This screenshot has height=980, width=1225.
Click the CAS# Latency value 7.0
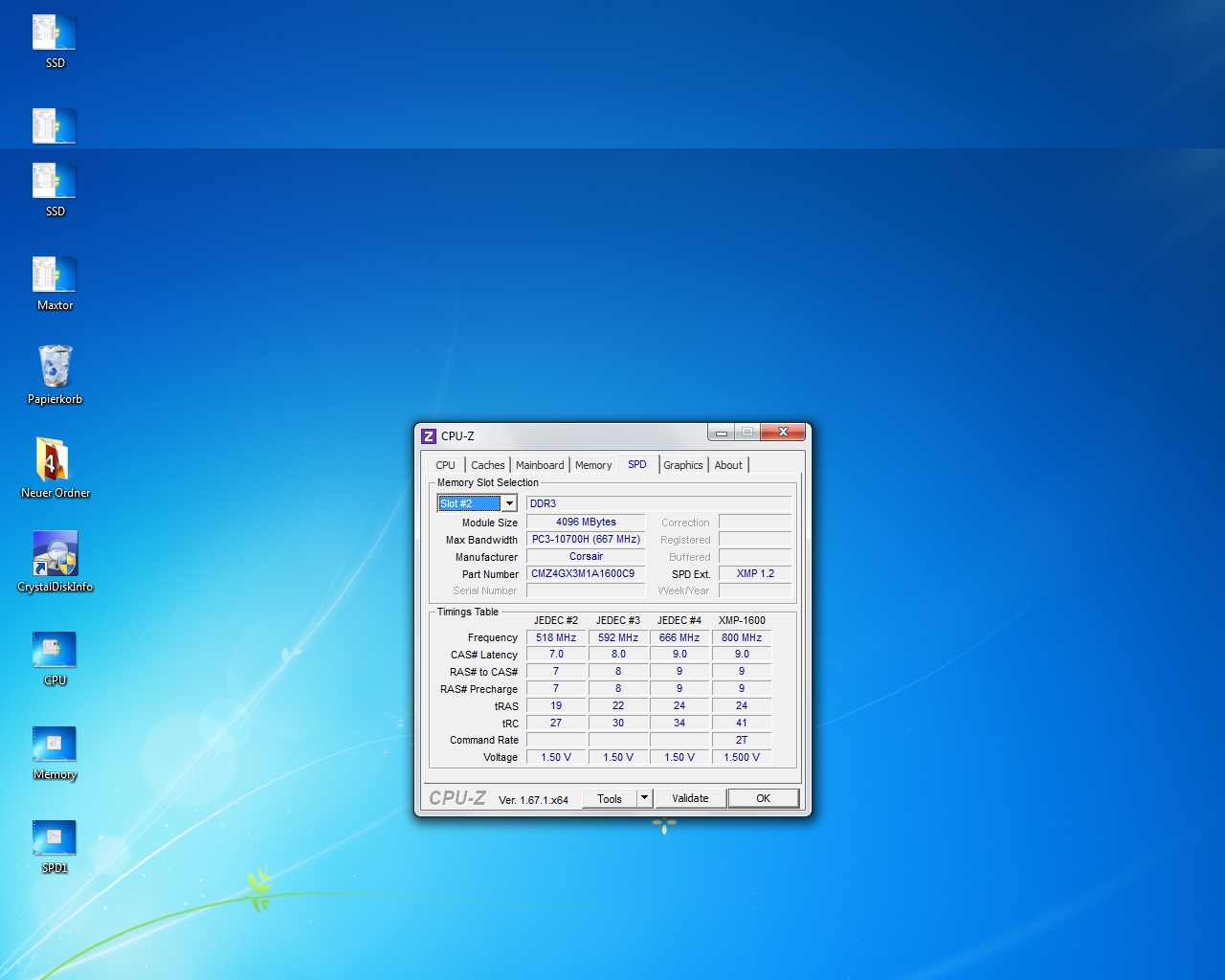coord(556,655)
